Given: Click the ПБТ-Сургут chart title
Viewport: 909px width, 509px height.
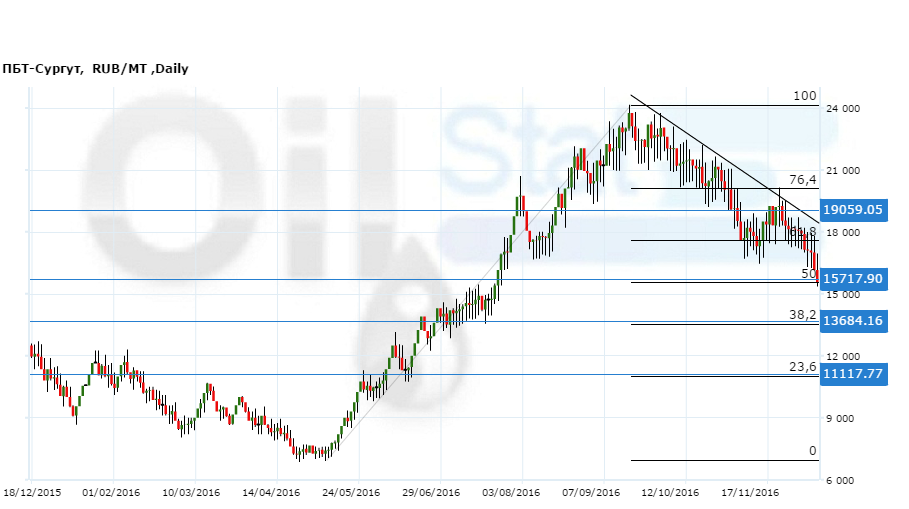Looking at the screenshot, I should (95, 69).
